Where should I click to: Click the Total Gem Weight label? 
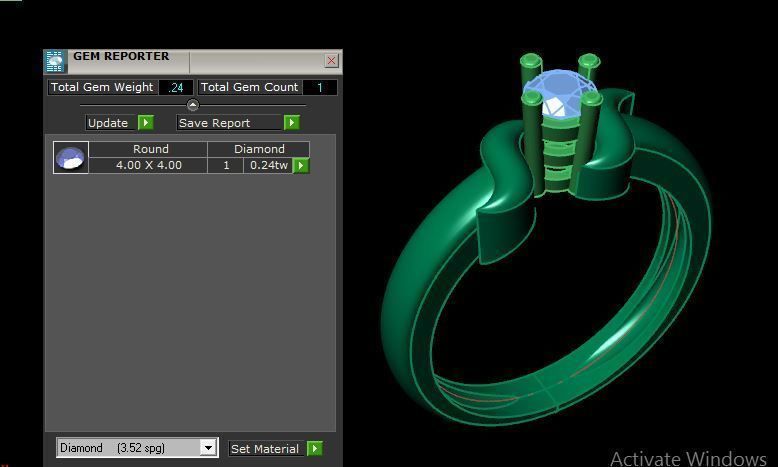pos(102,87)
